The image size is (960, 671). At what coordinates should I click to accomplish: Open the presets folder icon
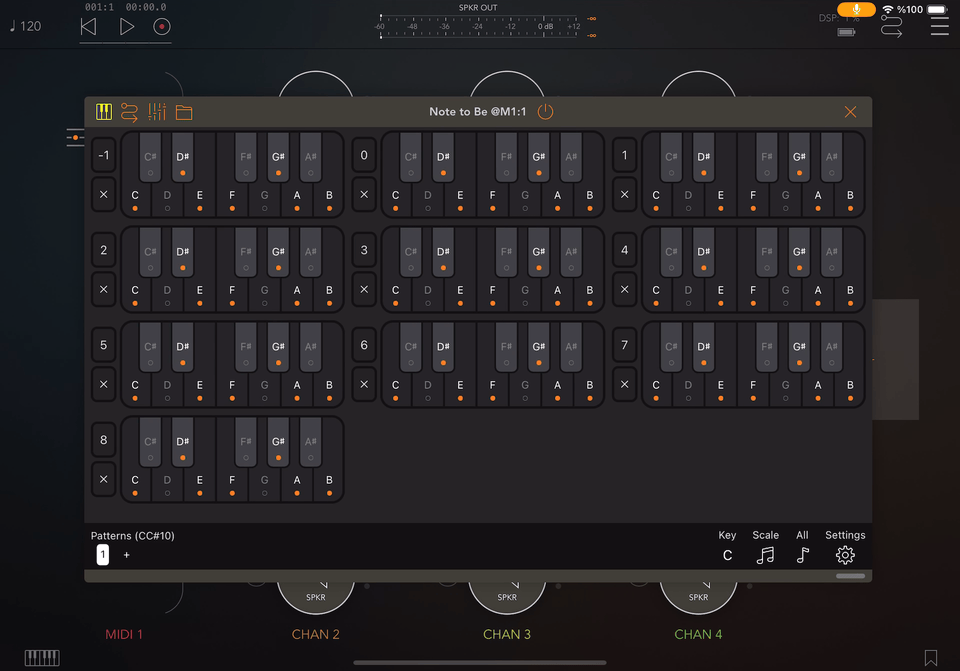click(183, 112)
